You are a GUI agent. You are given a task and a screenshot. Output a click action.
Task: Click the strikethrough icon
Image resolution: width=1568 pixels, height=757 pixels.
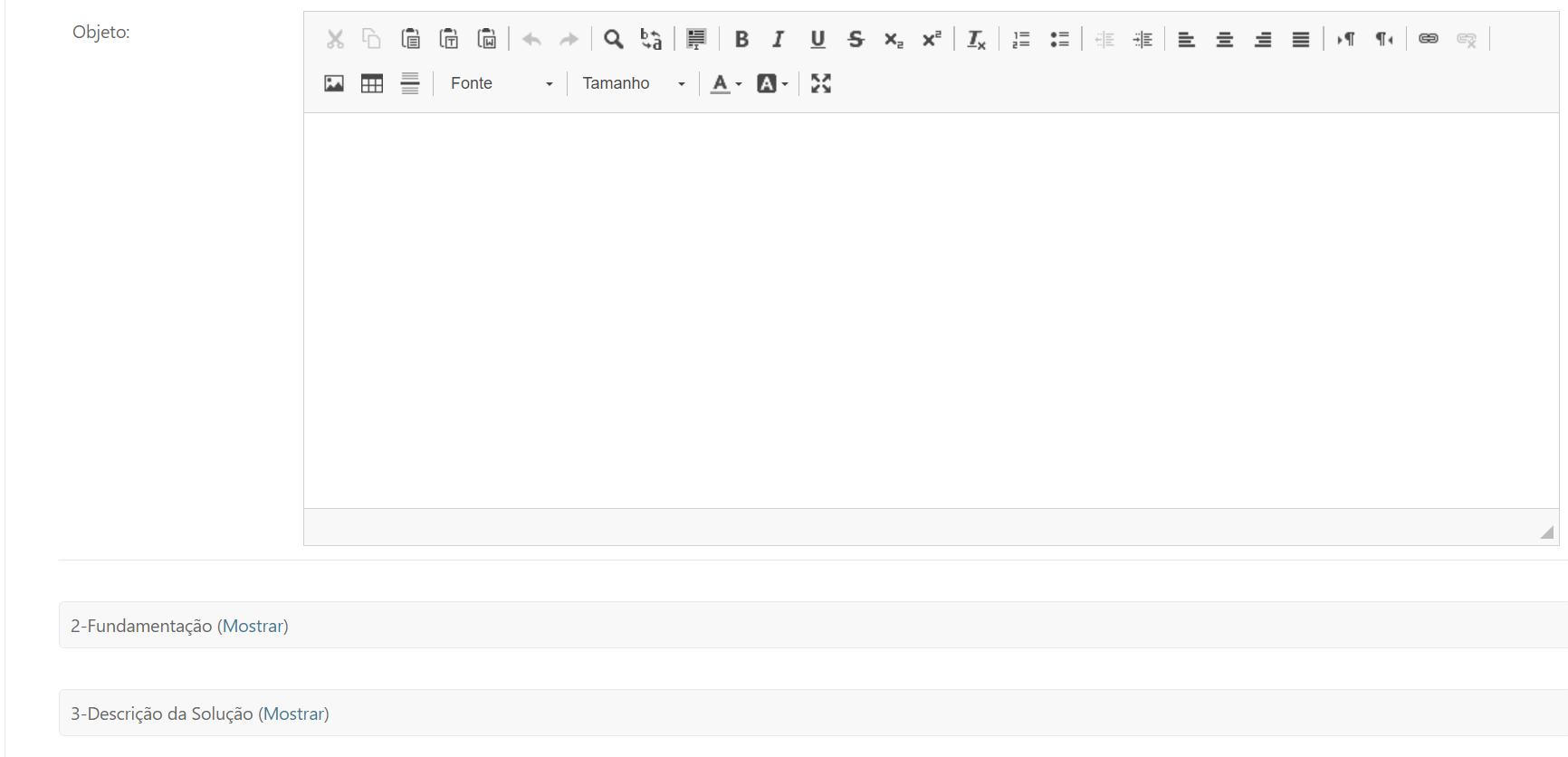[856, 39]
